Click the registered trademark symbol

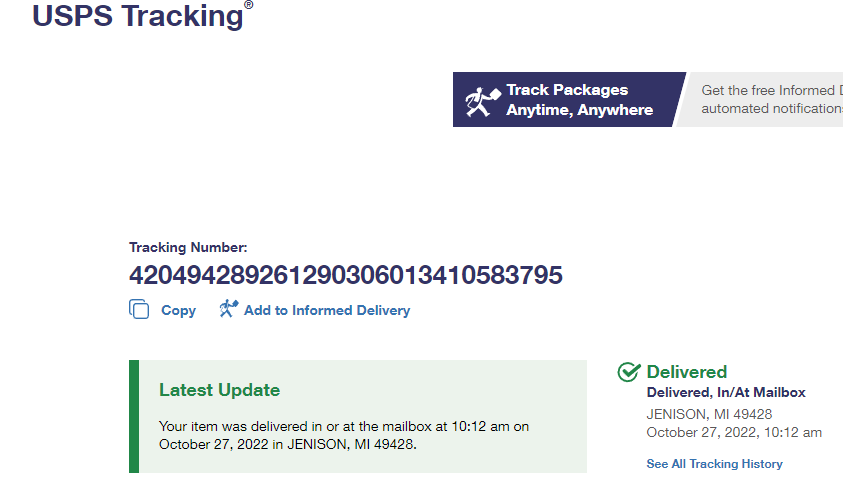[x=249, y=5]
